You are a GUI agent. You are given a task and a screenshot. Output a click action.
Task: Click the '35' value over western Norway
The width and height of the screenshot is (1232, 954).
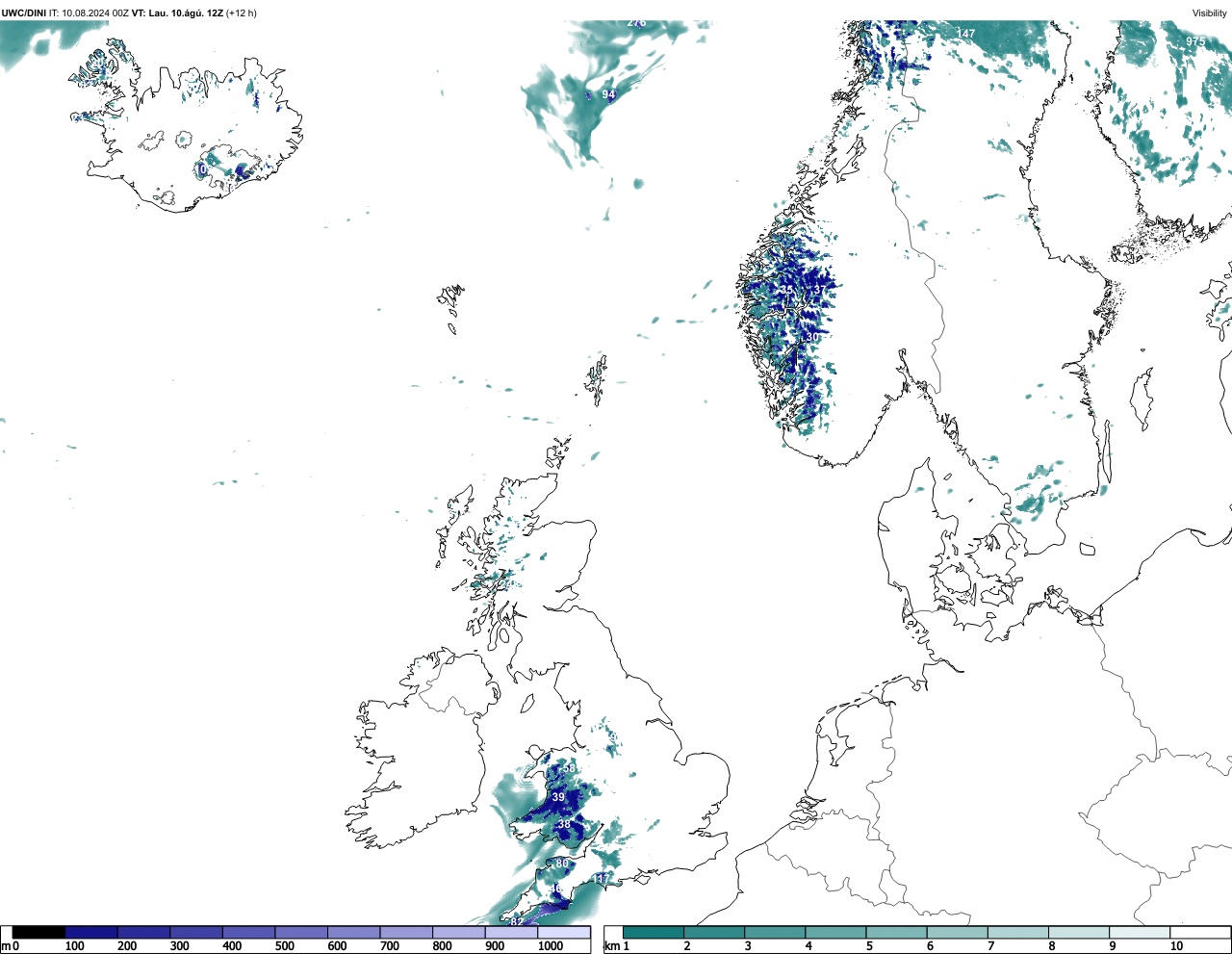pyautogui.click(x=787, y=290)
